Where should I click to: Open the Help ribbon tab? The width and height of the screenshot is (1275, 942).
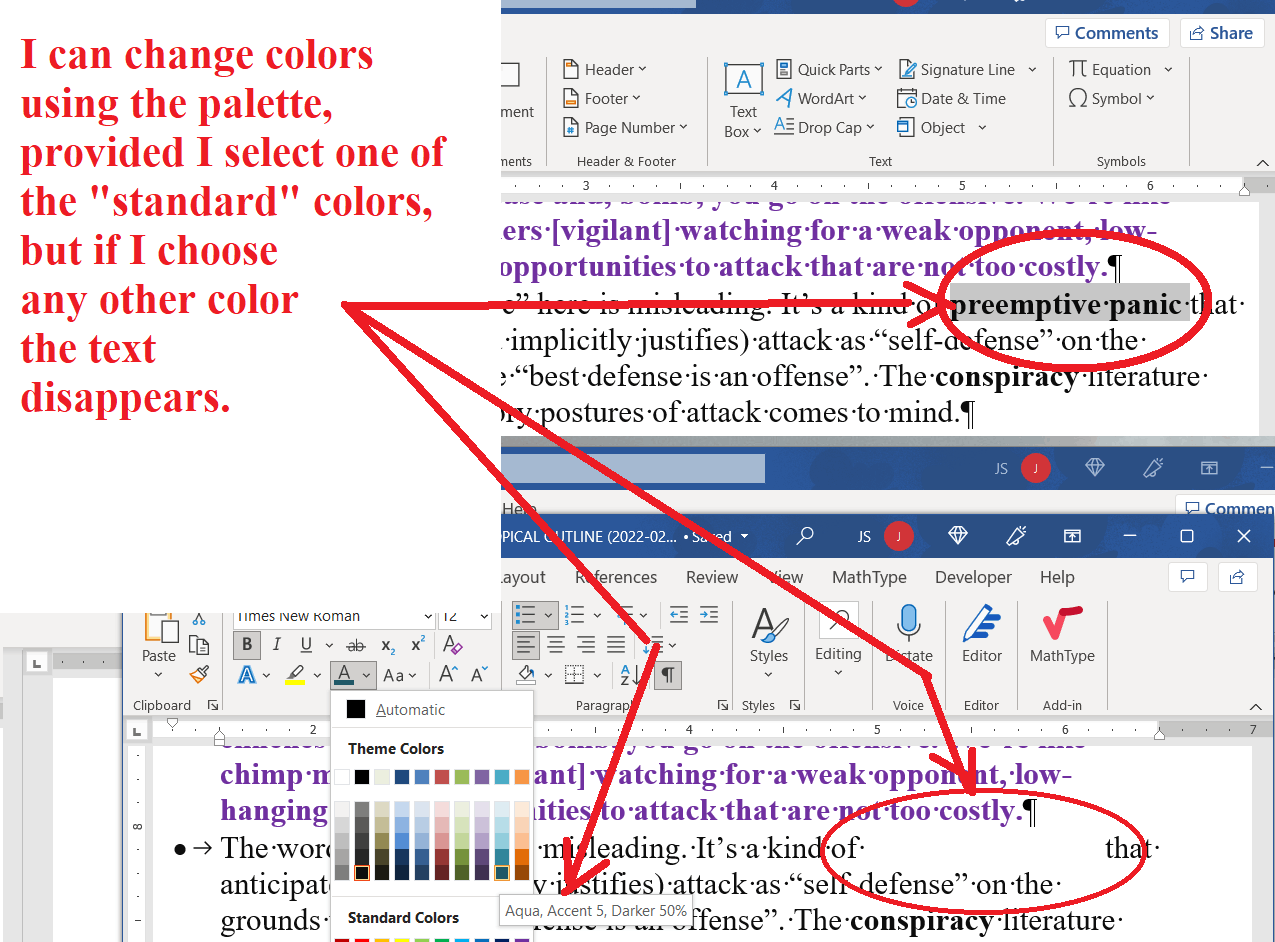click(x=1057, y=577)
